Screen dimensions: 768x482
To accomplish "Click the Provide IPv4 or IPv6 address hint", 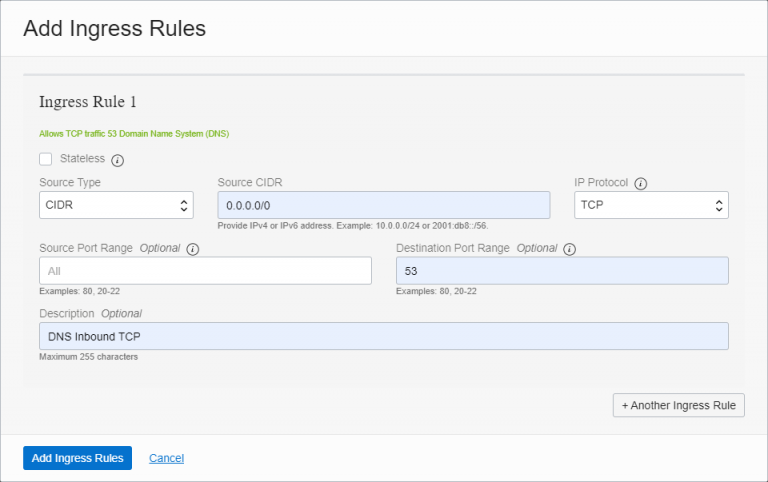I will [x=352, y=226].
